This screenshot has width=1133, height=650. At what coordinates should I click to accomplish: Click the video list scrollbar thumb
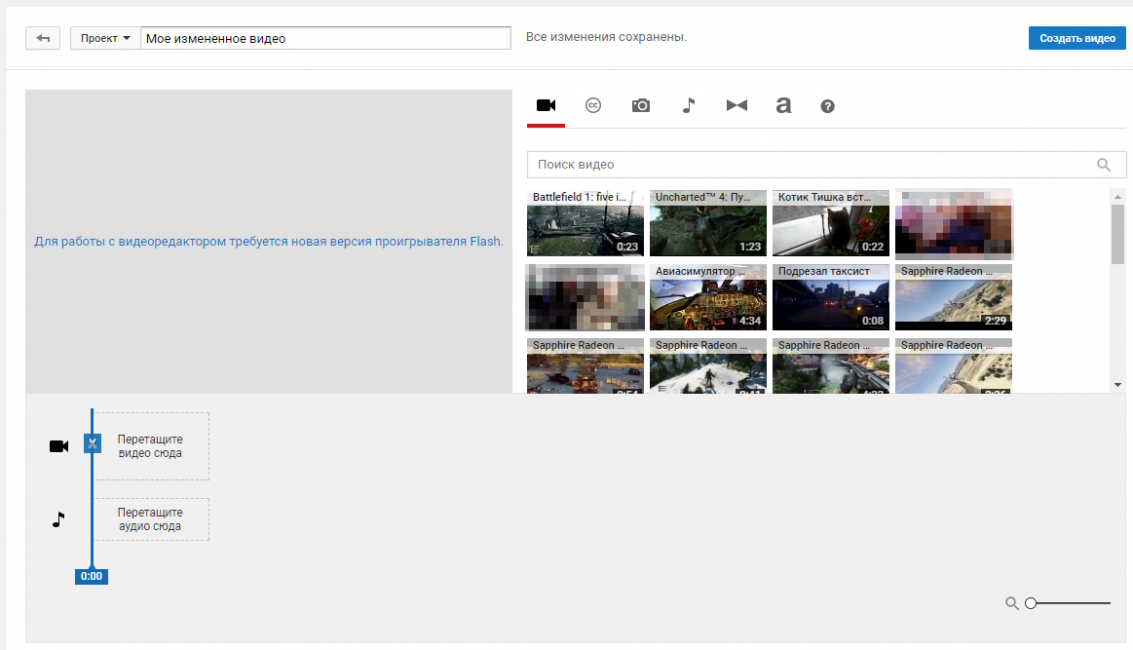click(1118, 234)
